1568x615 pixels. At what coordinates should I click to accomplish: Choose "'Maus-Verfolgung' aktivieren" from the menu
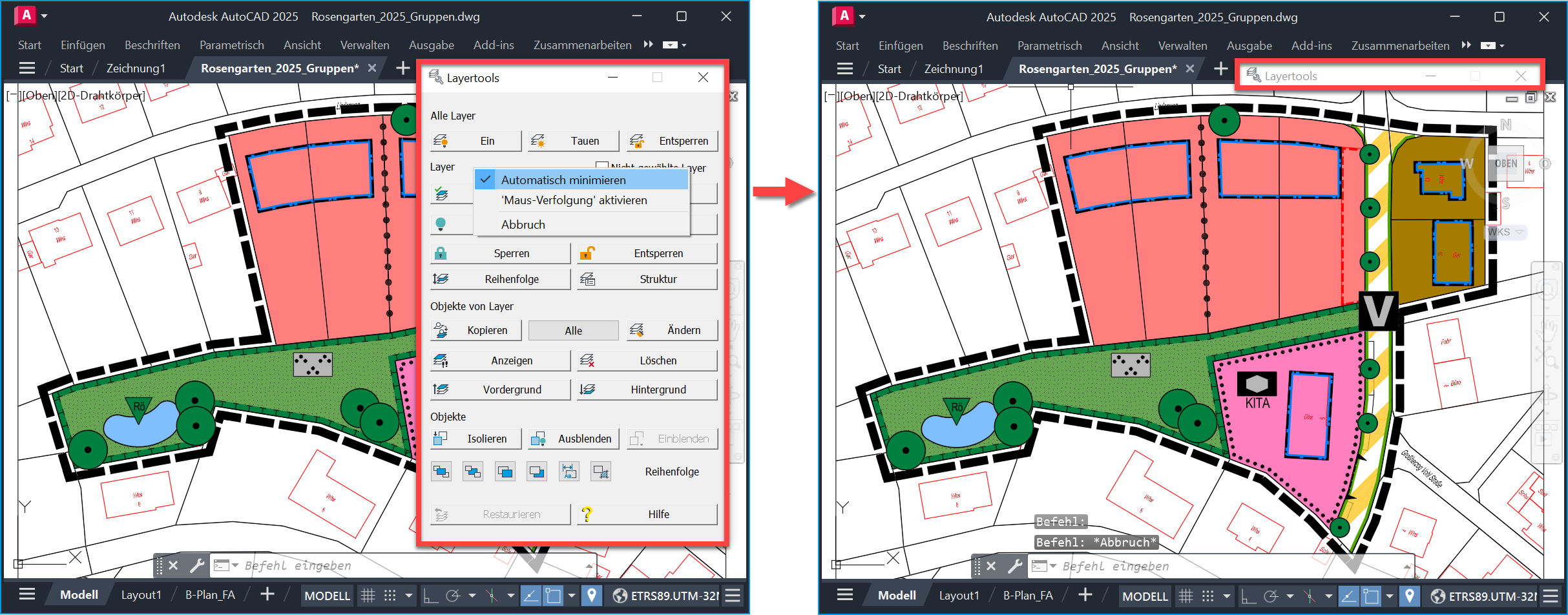tap(574, 200)
